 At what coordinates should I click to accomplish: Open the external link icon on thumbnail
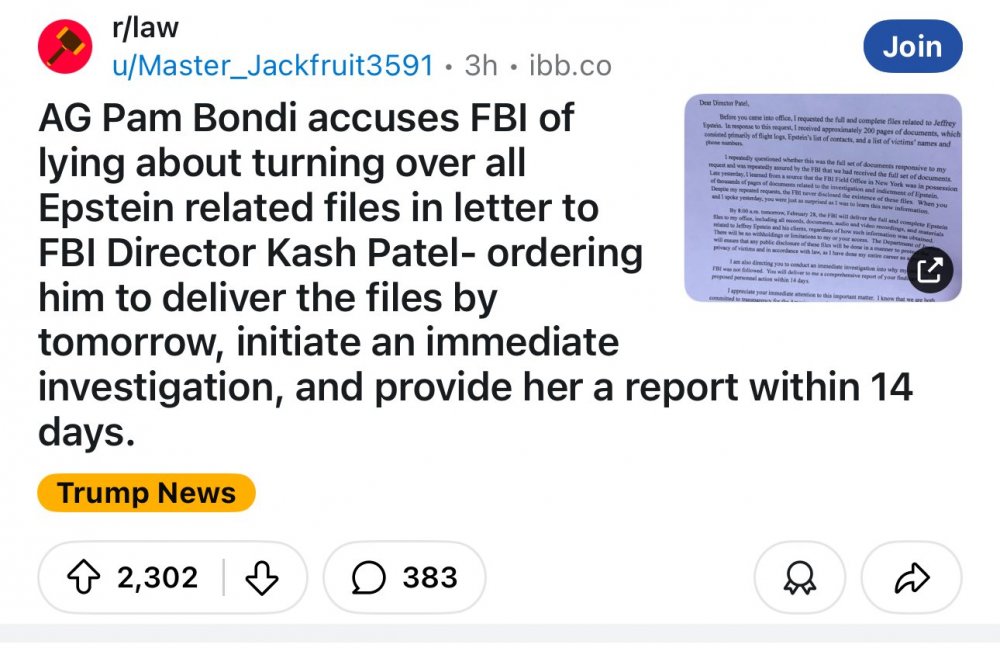click(x=929, y=268)
